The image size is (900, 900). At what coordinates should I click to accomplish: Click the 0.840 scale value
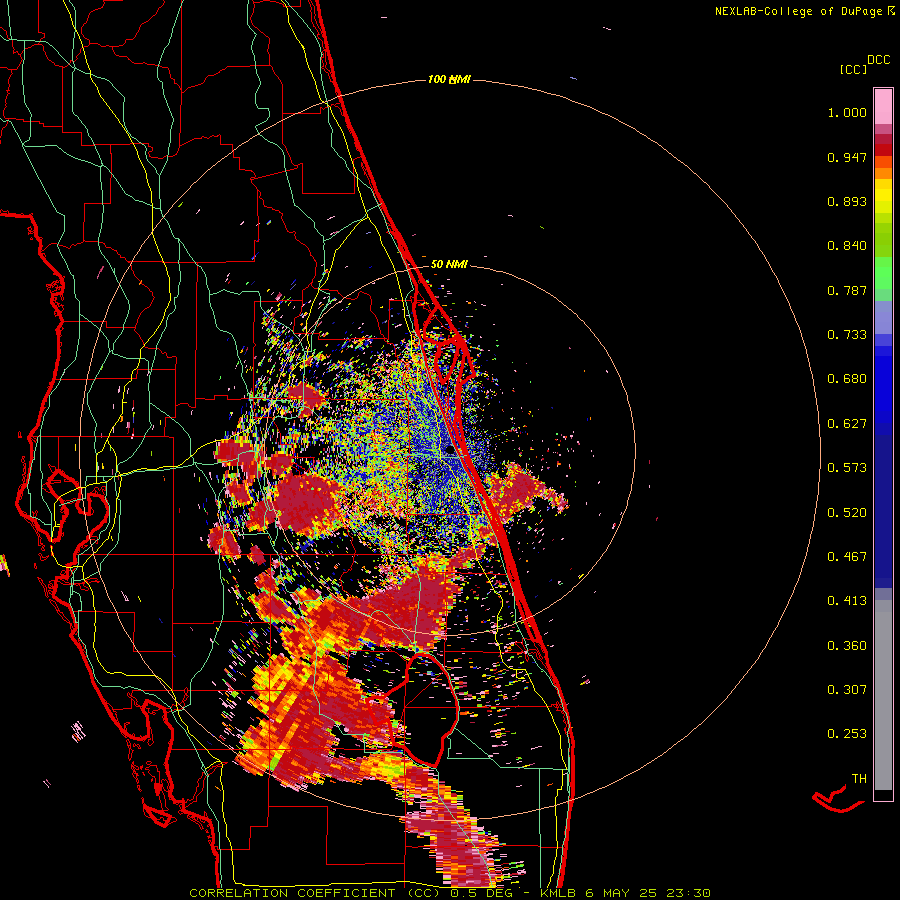tap(847, 246)
